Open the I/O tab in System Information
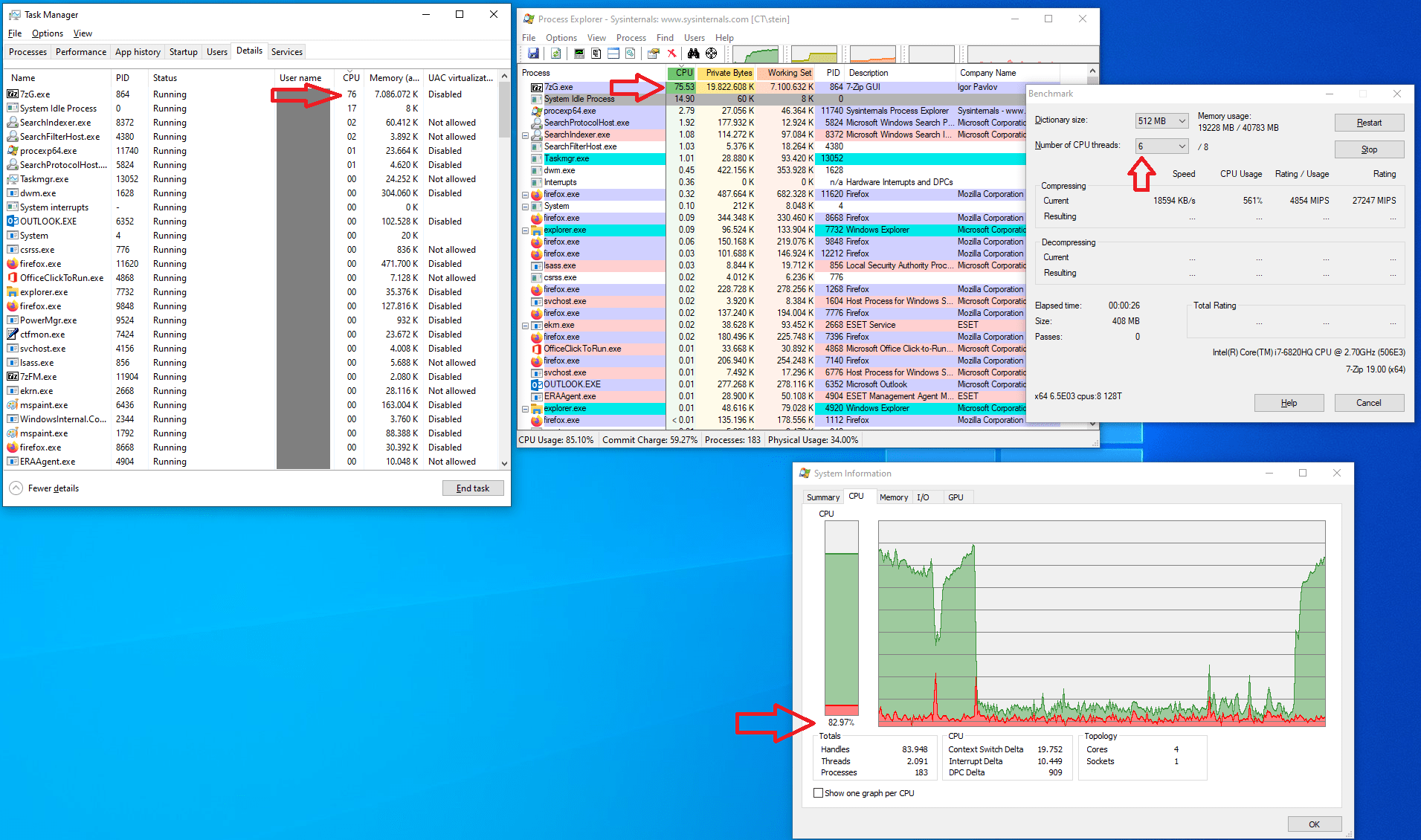The height and width of the screenshot is (840, 1421). 923,497
